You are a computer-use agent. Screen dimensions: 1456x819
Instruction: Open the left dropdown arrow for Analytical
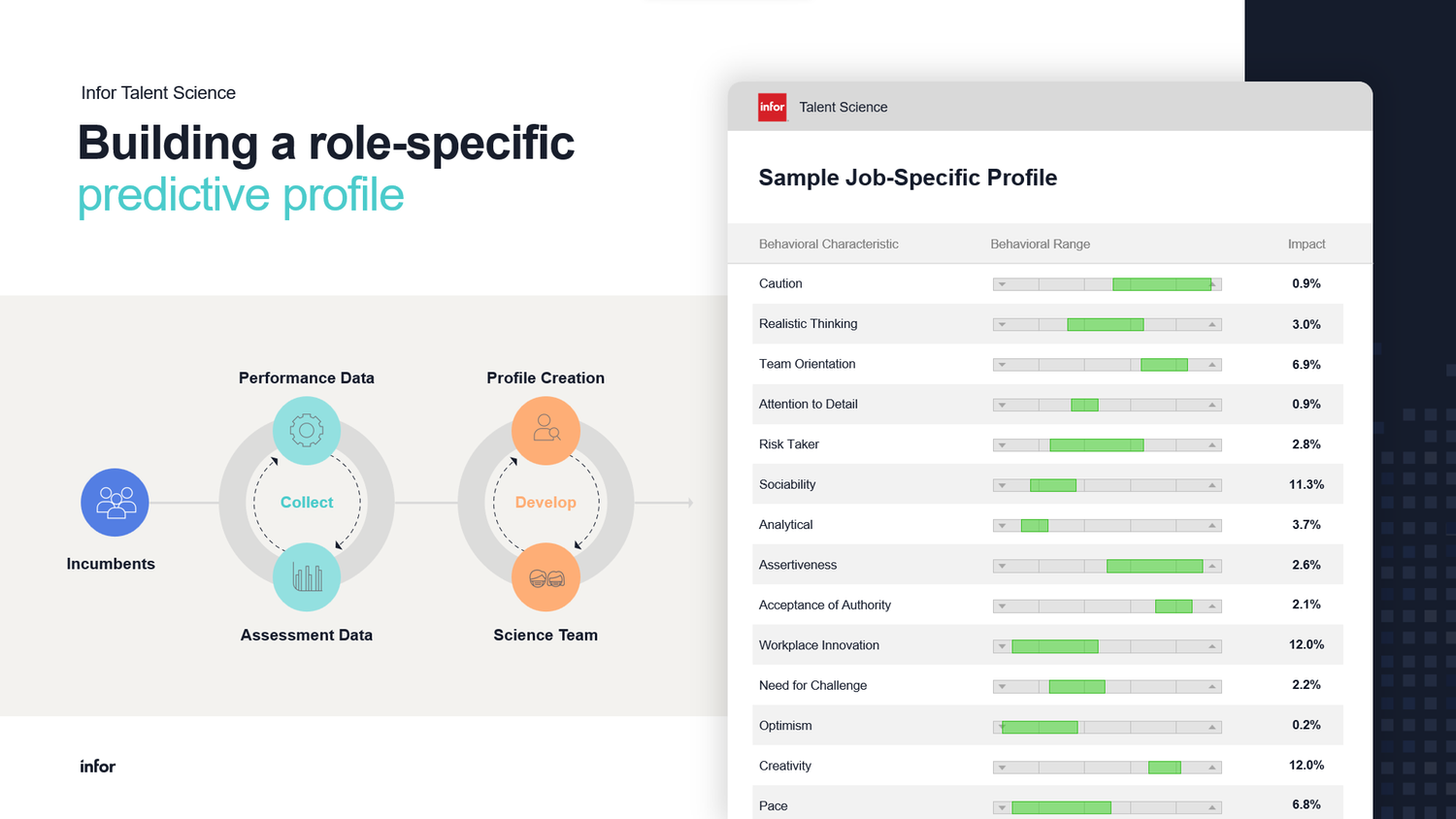1001,525
